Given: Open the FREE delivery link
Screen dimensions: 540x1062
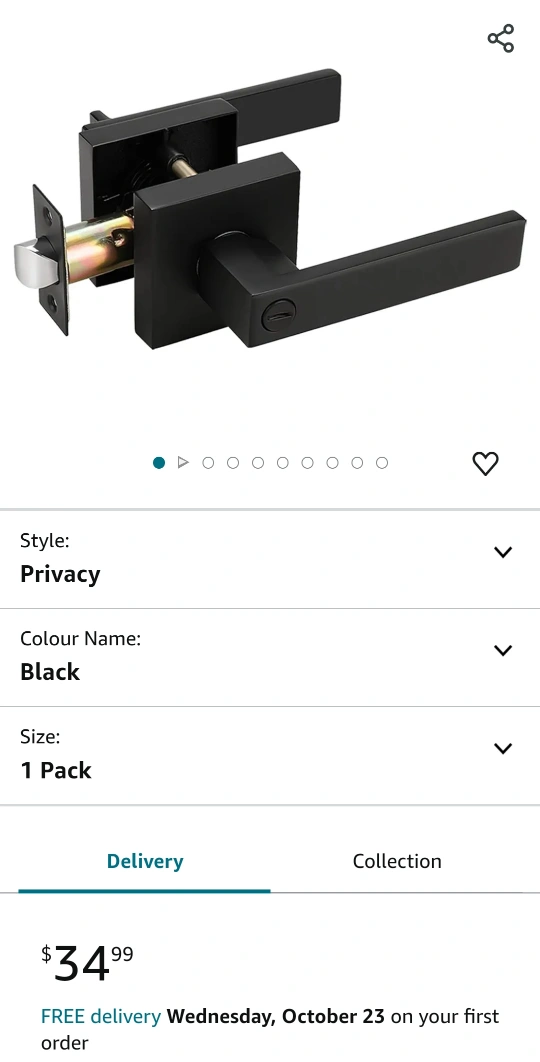Looking at the screenshot, I should coord(101,1016).
